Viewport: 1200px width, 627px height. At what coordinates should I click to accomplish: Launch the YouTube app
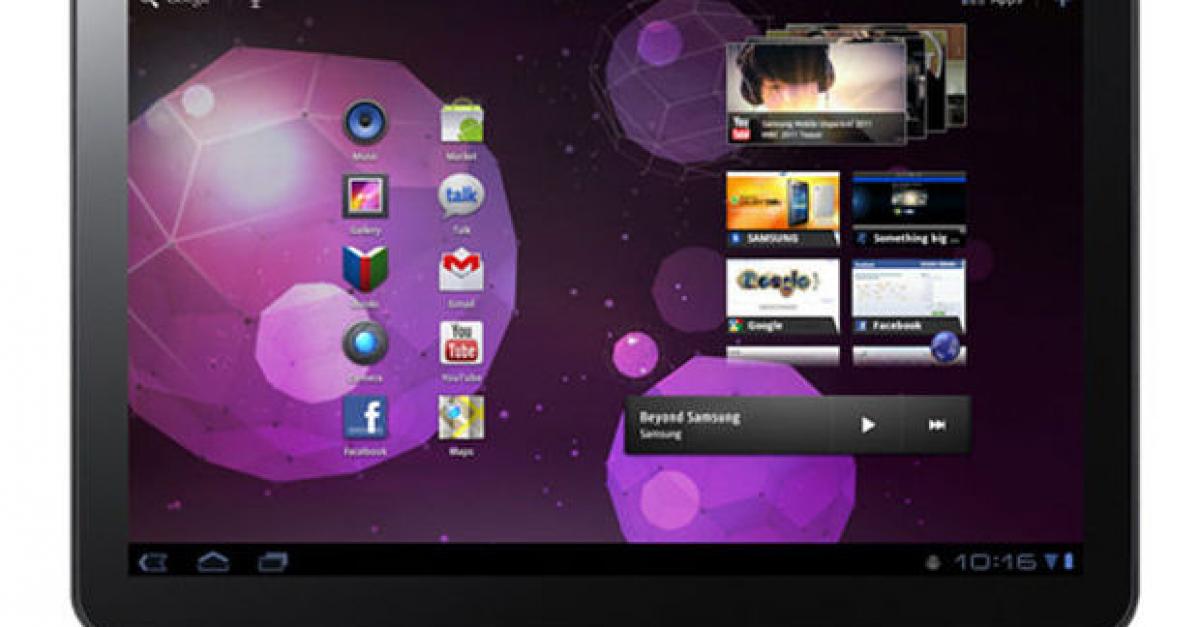462,343
